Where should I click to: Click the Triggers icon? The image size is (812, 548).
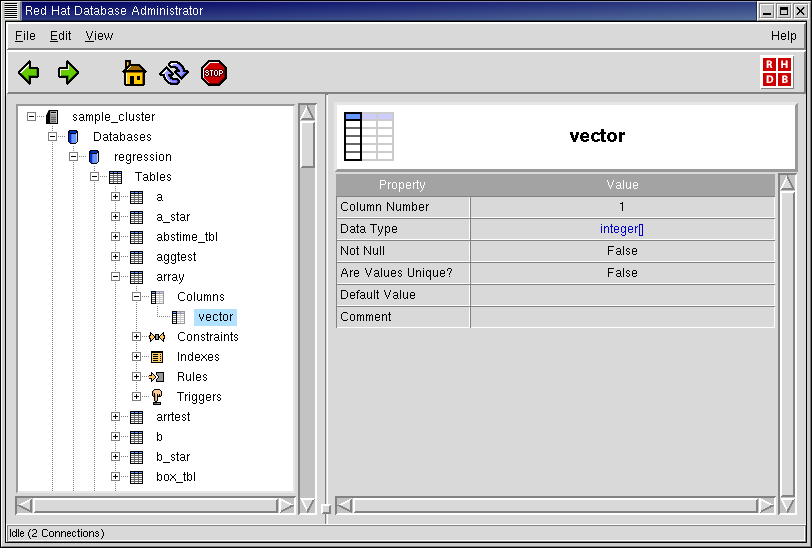coord(157,397)
